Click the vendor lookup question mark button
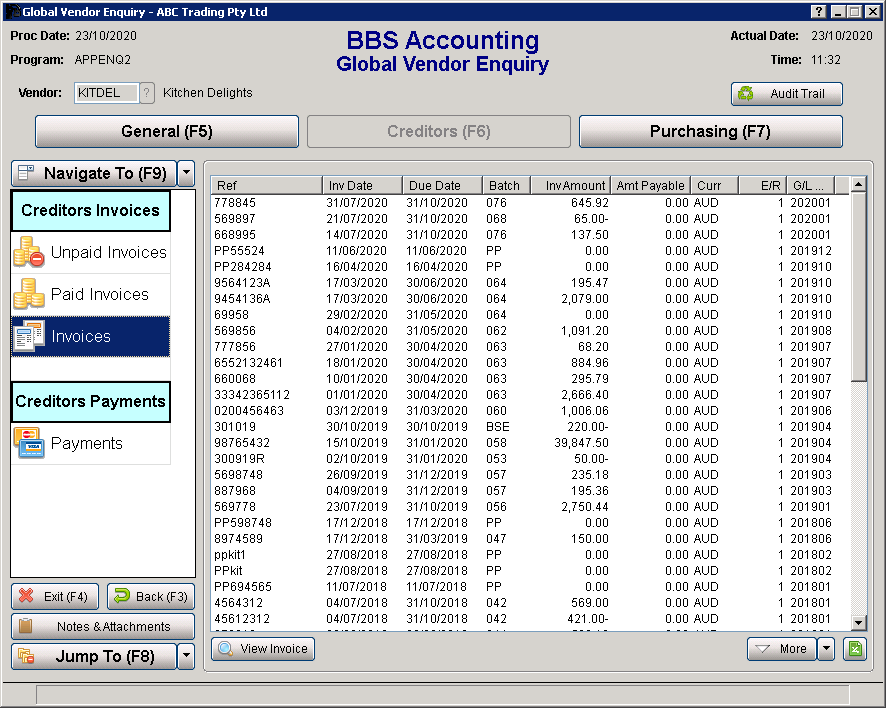Image resolution: width=886 pixels, height=708 pixels. (147, 93)
